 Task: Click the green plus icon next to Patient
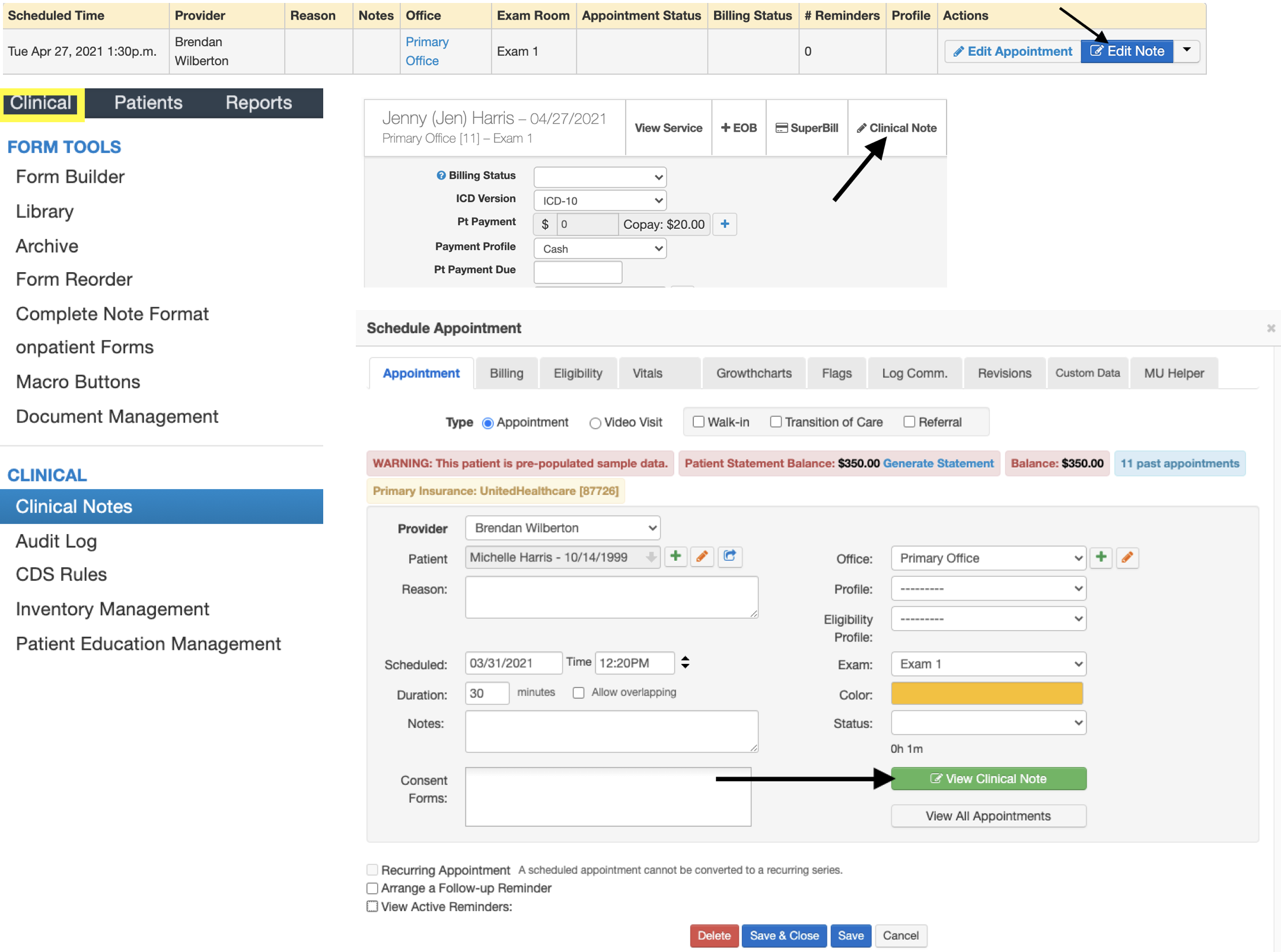675,557
